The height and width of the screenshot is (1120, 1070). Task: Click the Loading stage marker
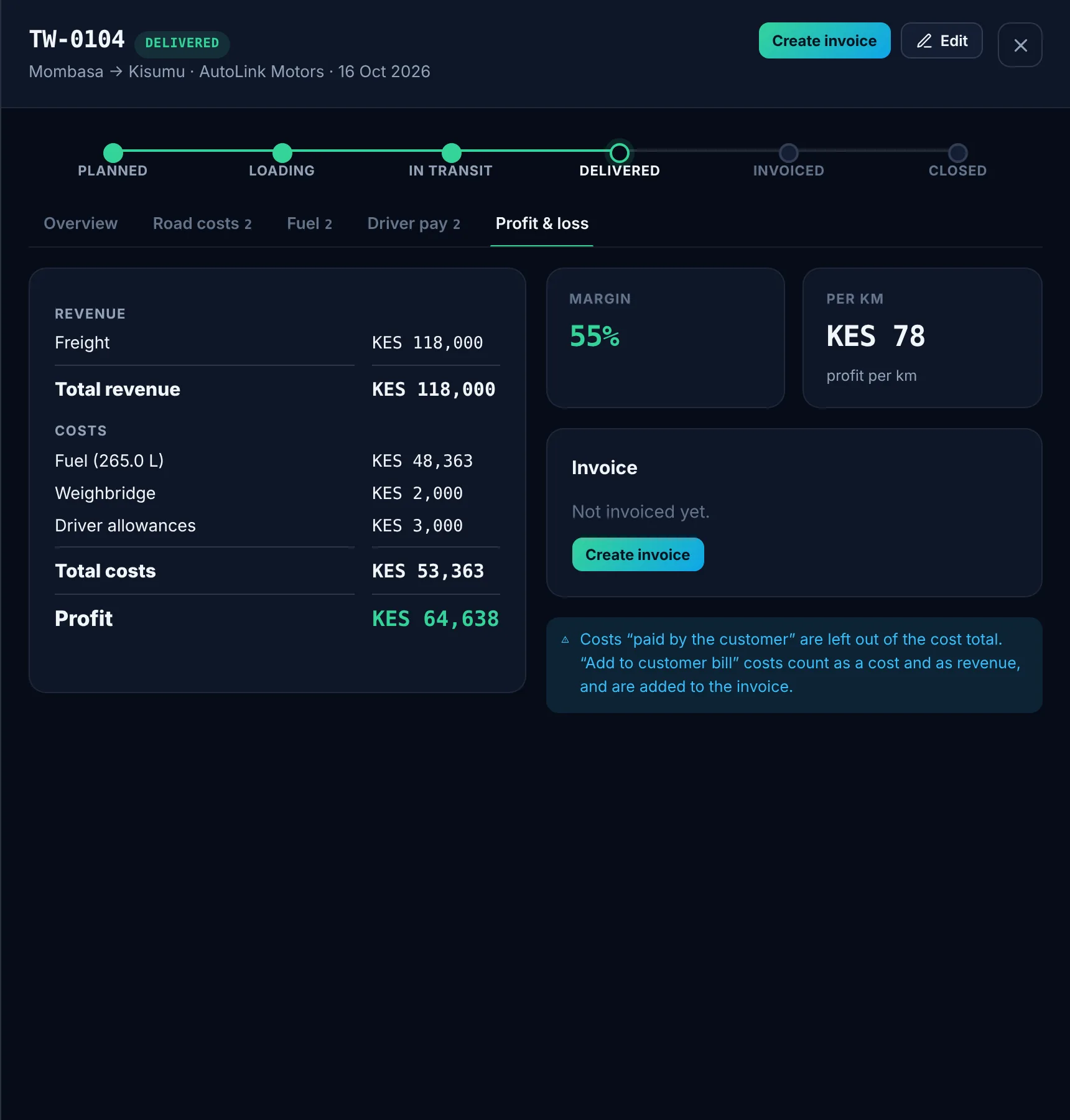[x=282, y=153]
